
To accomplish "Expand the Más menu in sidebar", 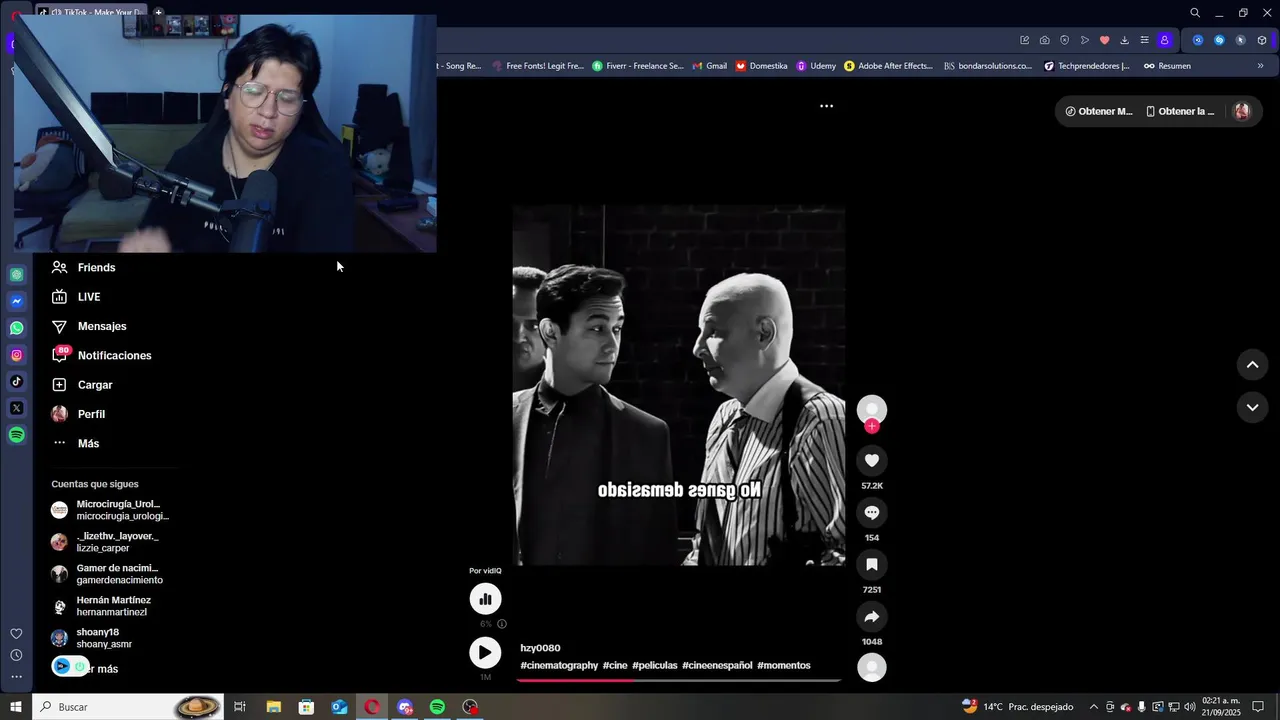I will (x=75, y=443).
